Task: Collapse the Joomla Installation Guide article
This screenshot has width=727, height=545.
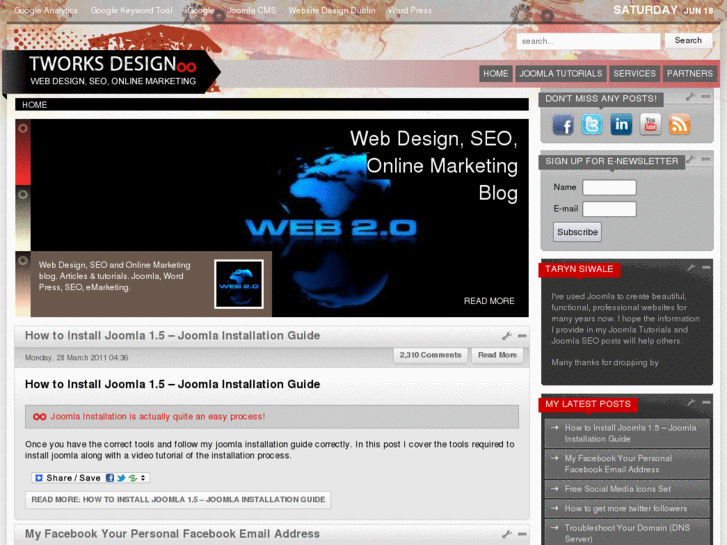Action: tap(522, 336)
